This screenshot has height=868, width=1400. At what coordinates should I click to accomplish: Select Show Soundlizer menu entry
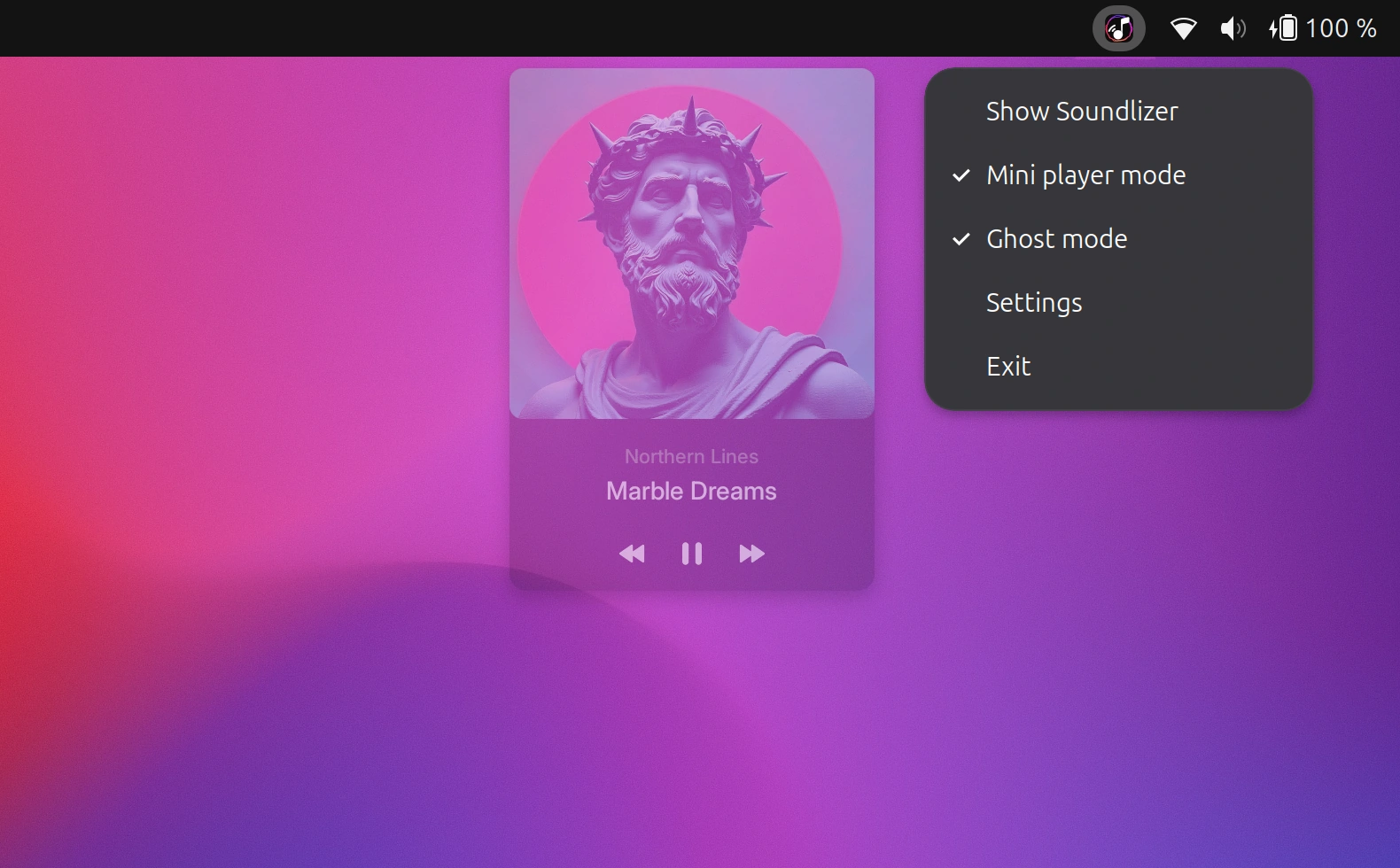coord(1118,112)
